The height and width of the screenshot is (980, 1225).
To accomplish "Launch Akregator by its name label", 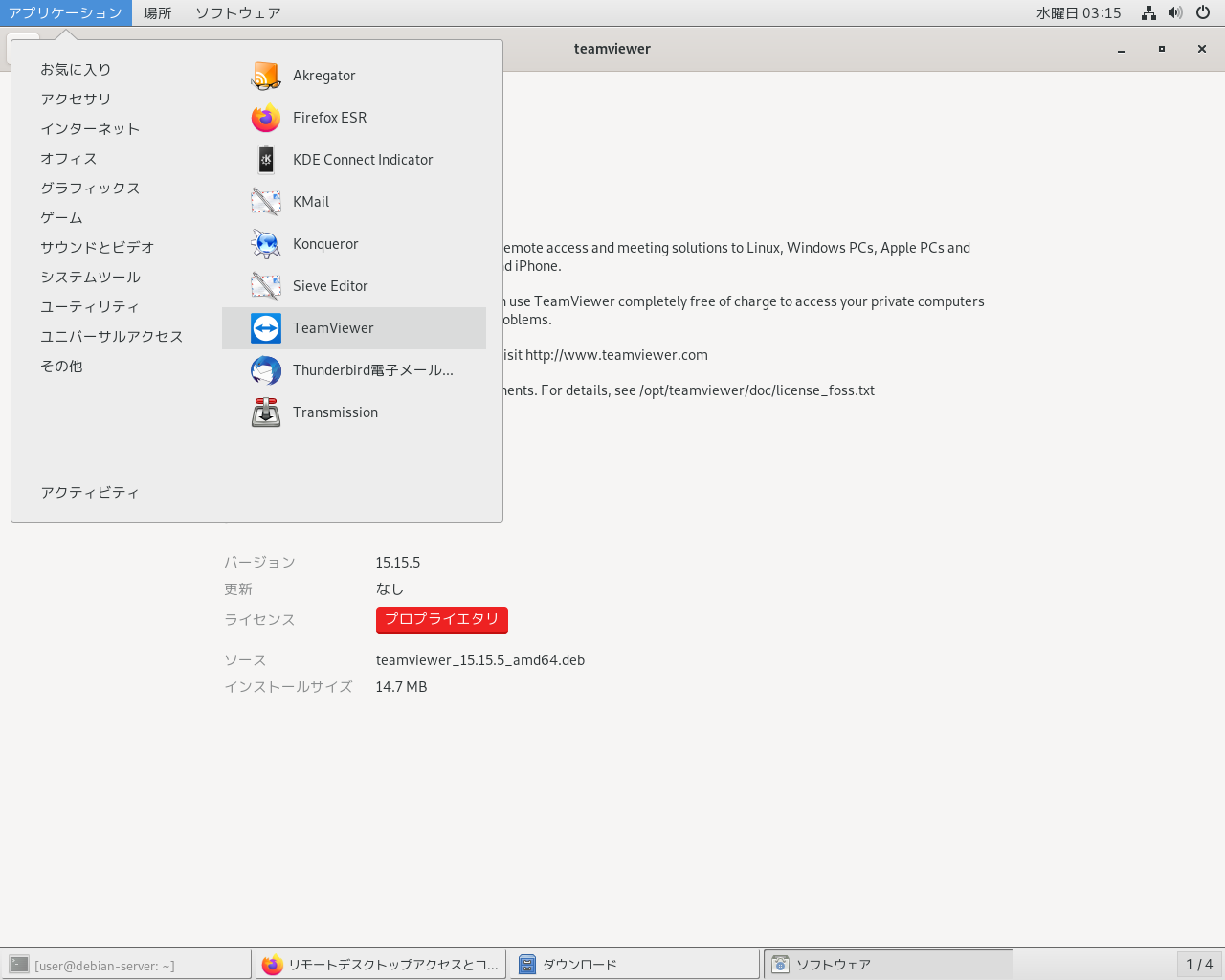I will (x=324, y=76).
